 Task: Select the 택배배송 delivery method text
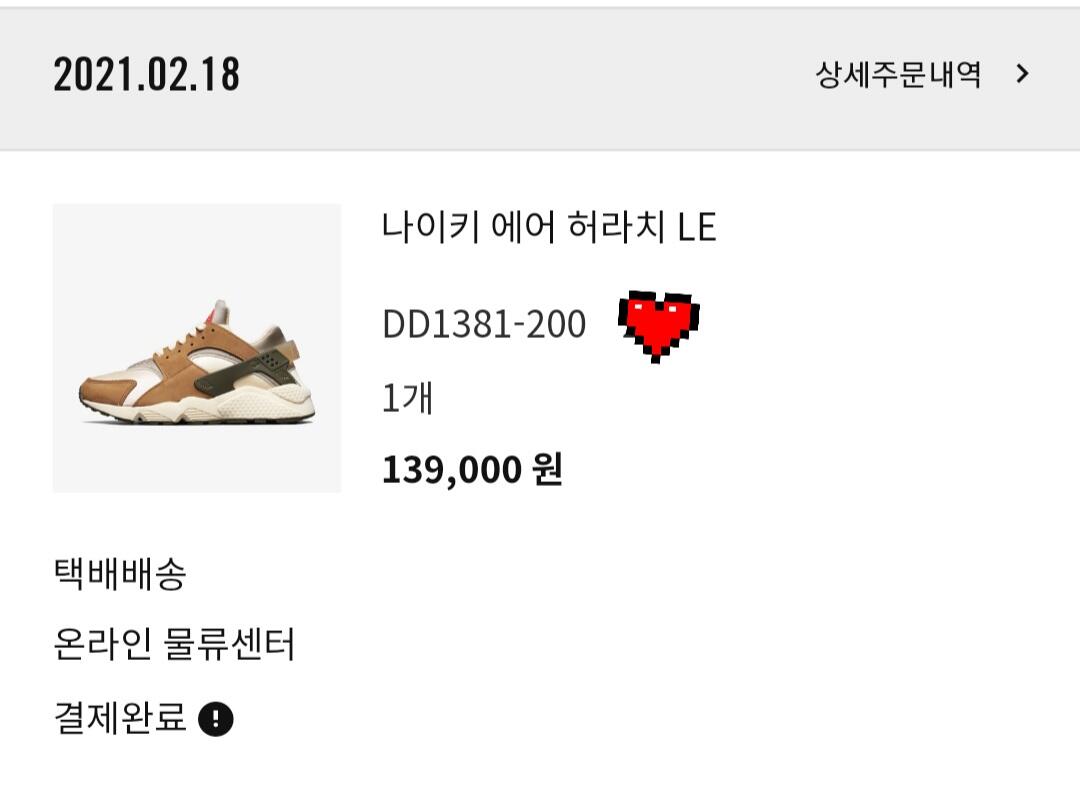[x=119, y=575]
